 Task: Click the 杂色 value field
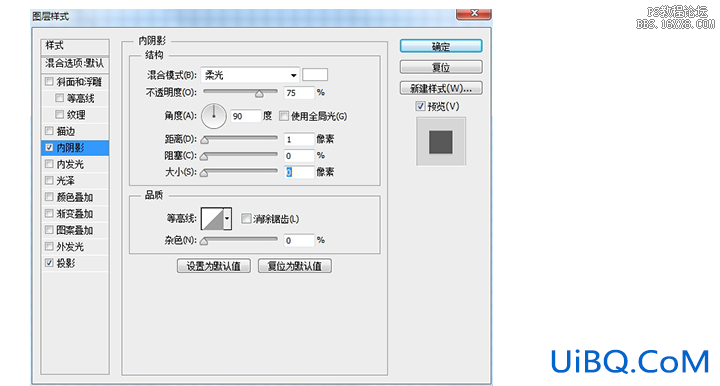point(299,240)
